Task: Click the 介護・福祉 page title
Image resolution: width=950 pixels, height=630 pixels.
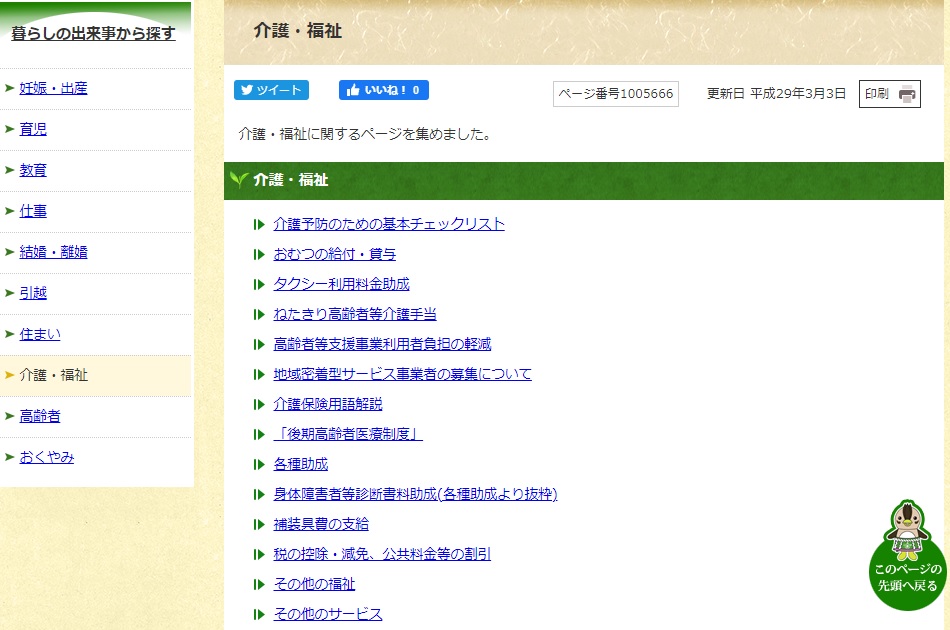Action: [297, 30]
